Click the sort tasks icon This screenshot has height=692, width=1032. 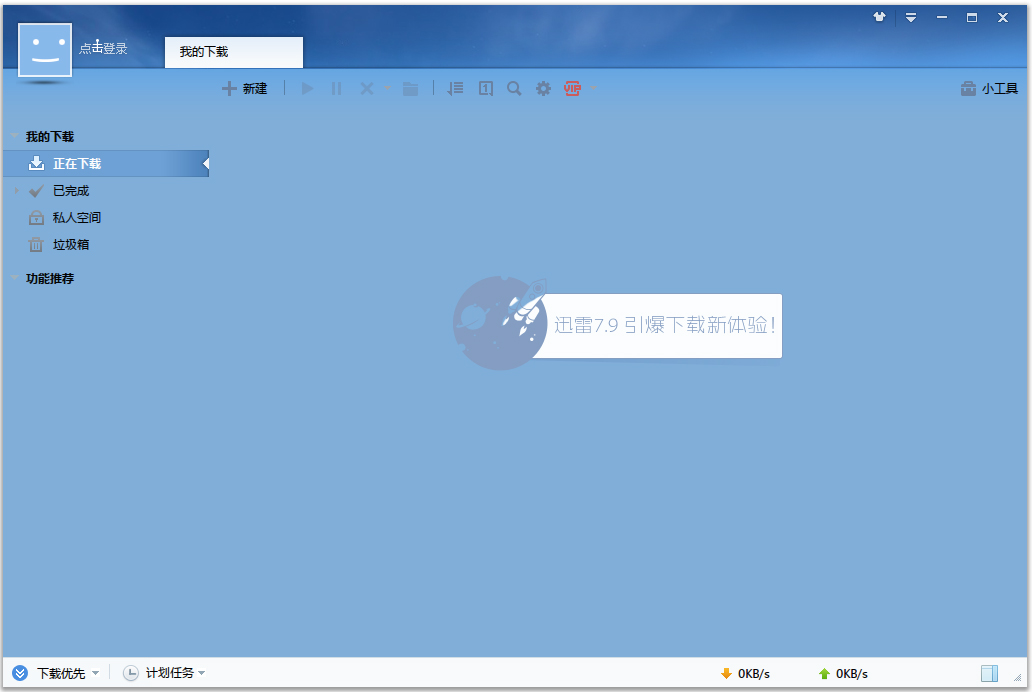point(454,88)
